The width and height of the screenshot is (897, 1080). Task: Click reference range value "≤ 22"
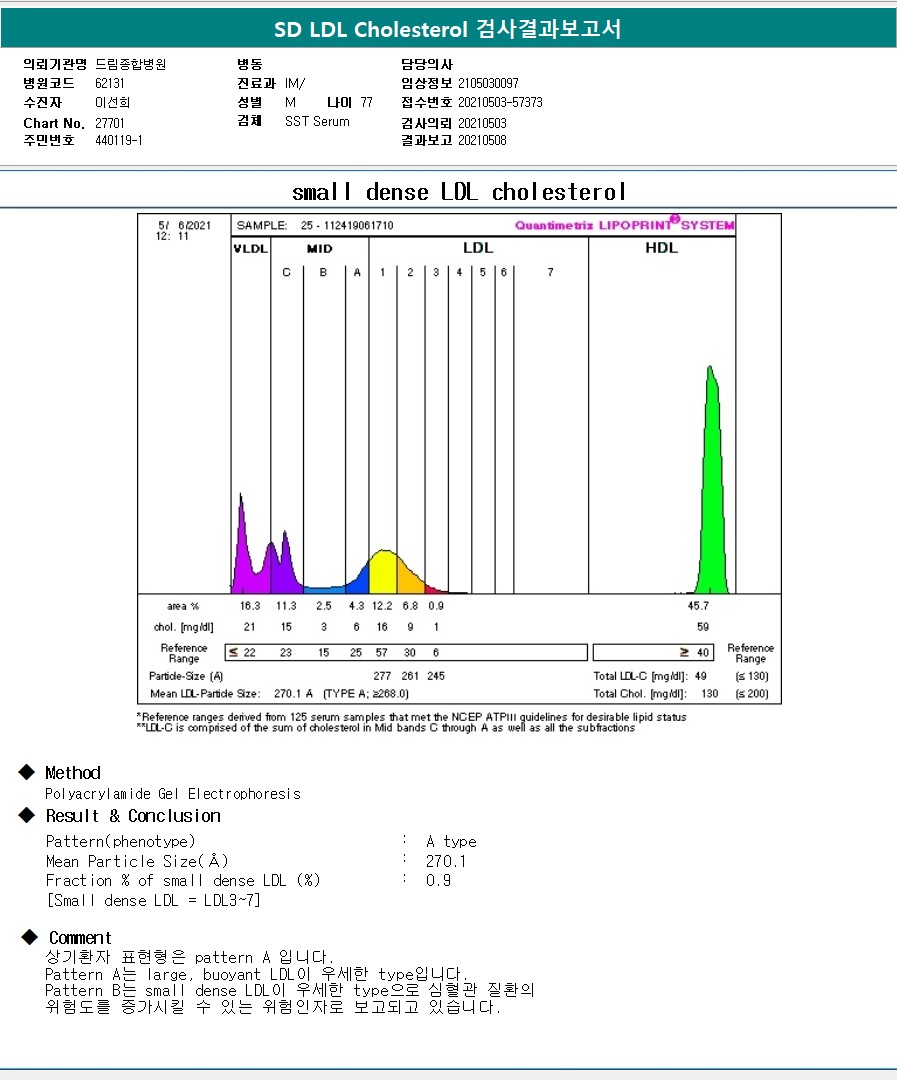click(242, 652)
